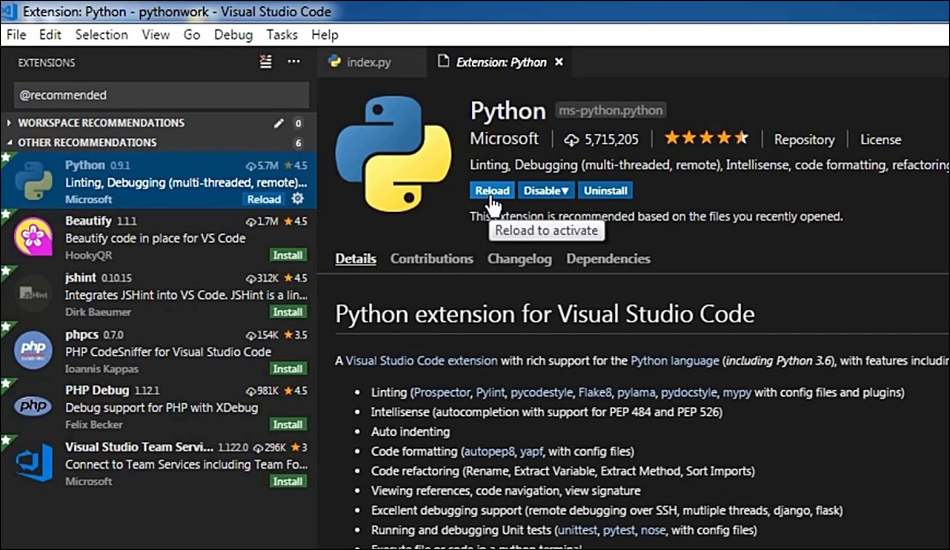Click the @recommended extensions search field

161,95
